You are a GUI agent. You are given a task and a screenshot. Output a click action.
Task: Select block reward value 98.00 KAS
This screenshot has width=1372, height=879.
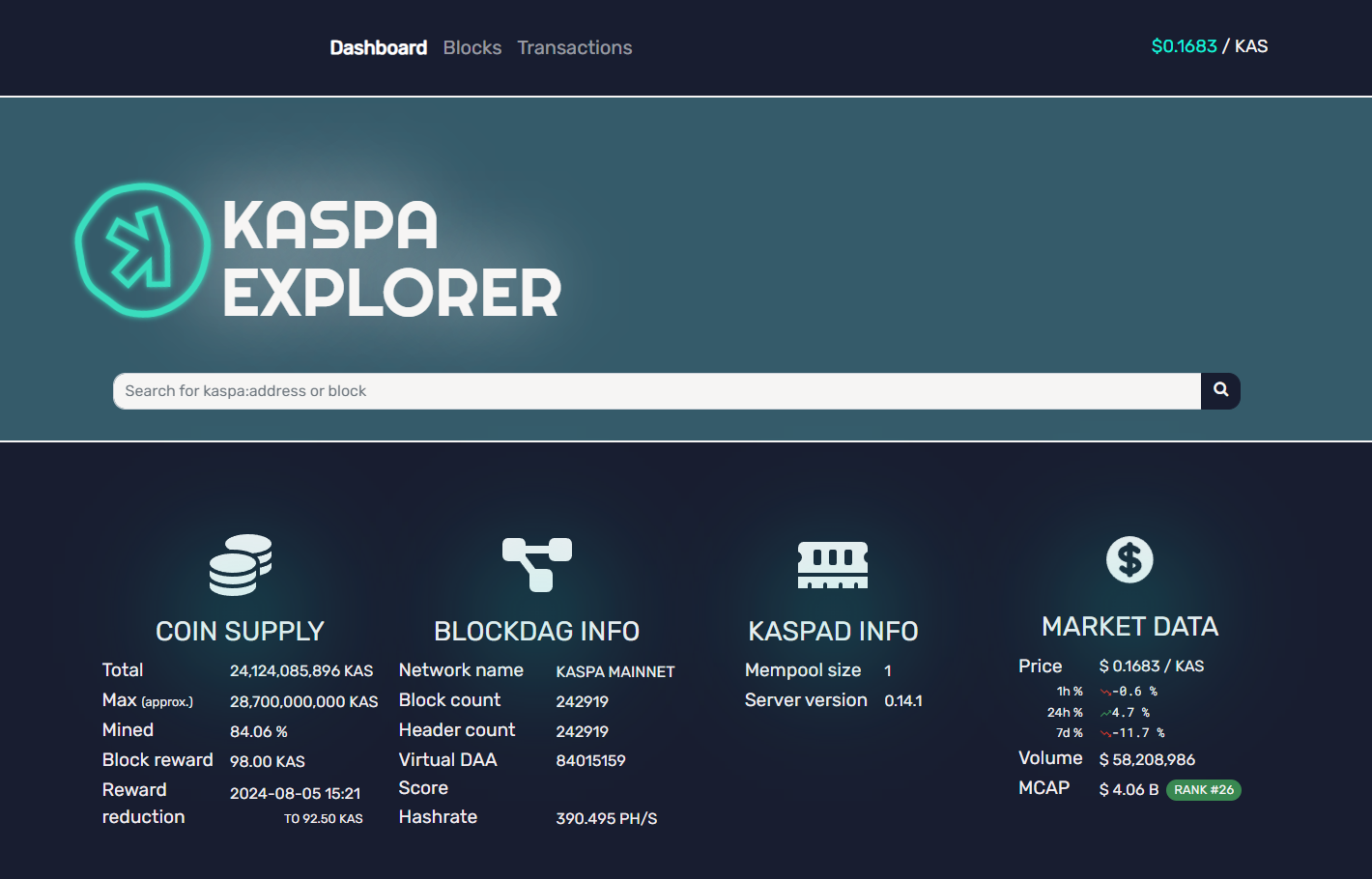click(x=268, y=762)
